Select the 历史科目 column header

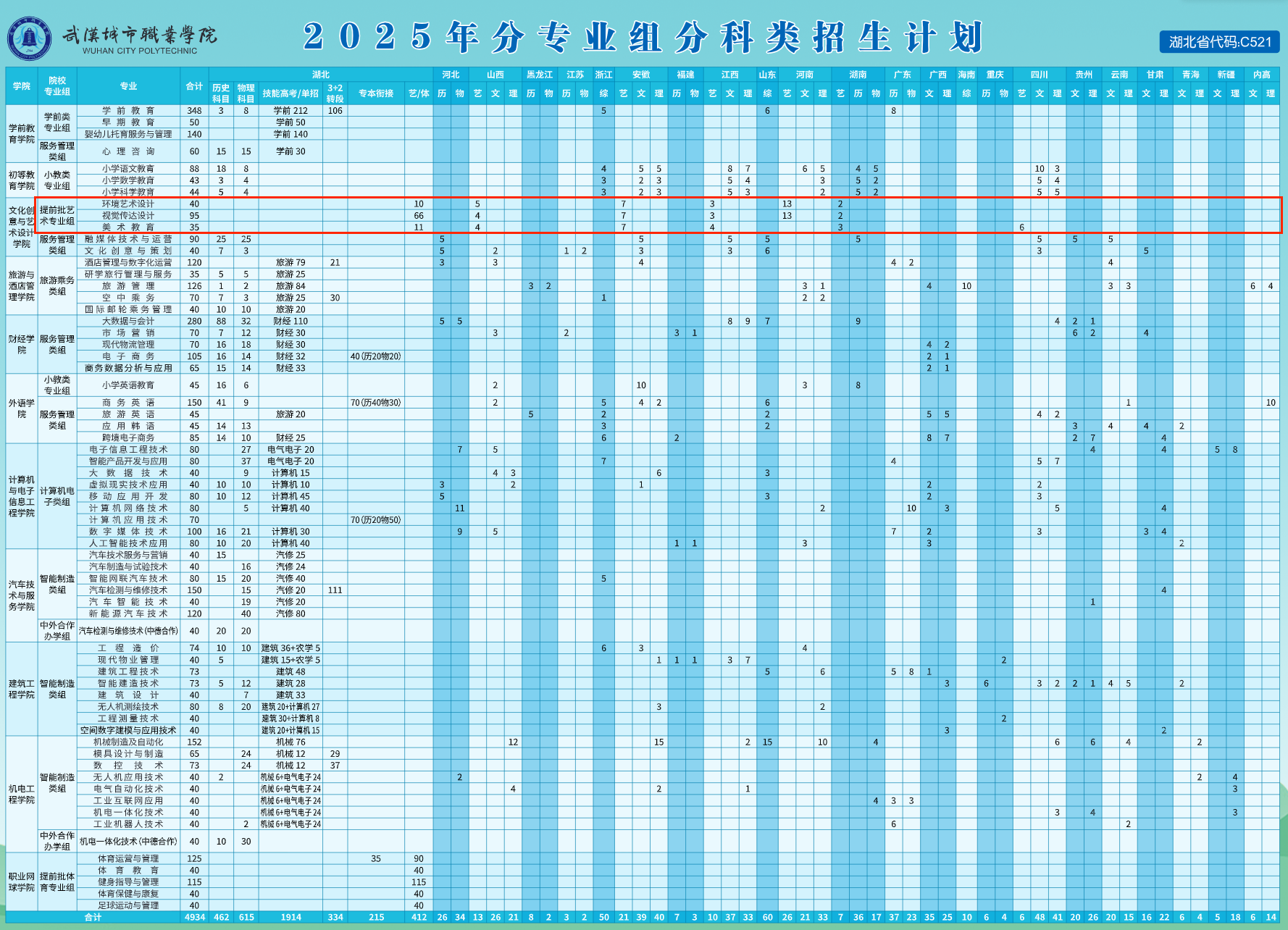[x=221, y=93]
